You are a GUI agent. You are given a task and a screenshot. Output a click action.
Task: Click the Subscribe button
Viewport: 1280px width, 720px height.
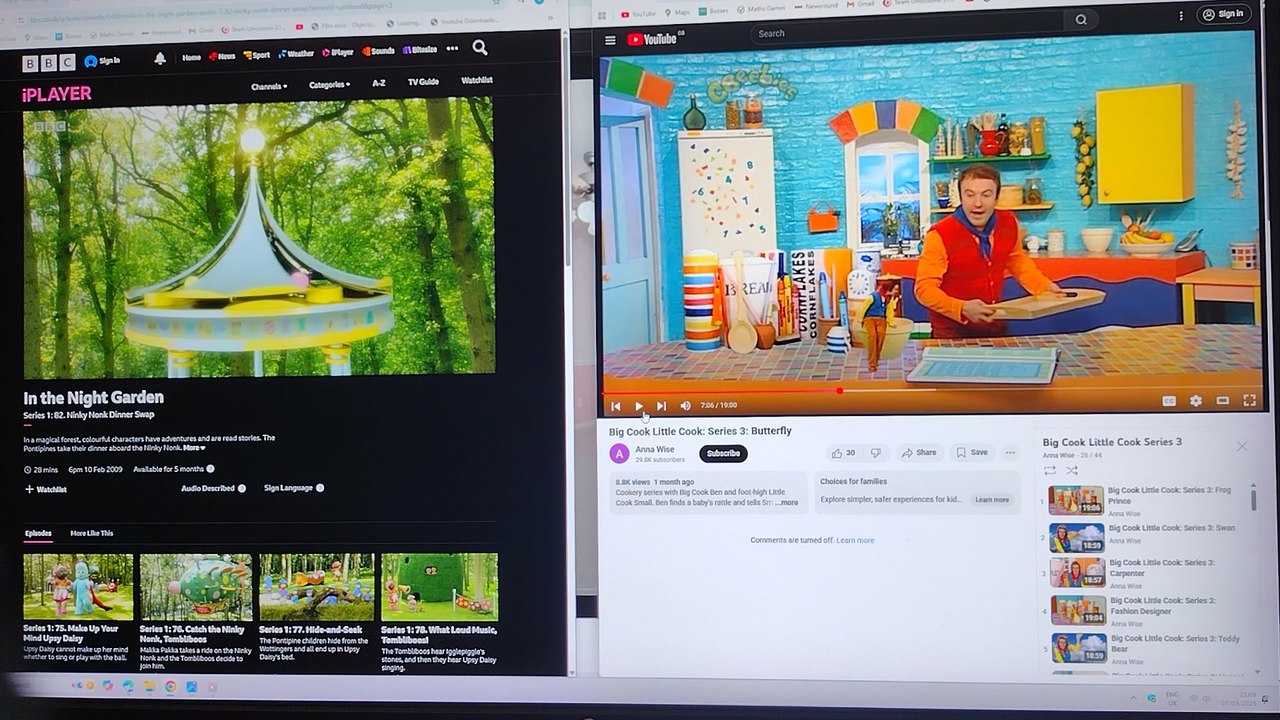point(723,454)
